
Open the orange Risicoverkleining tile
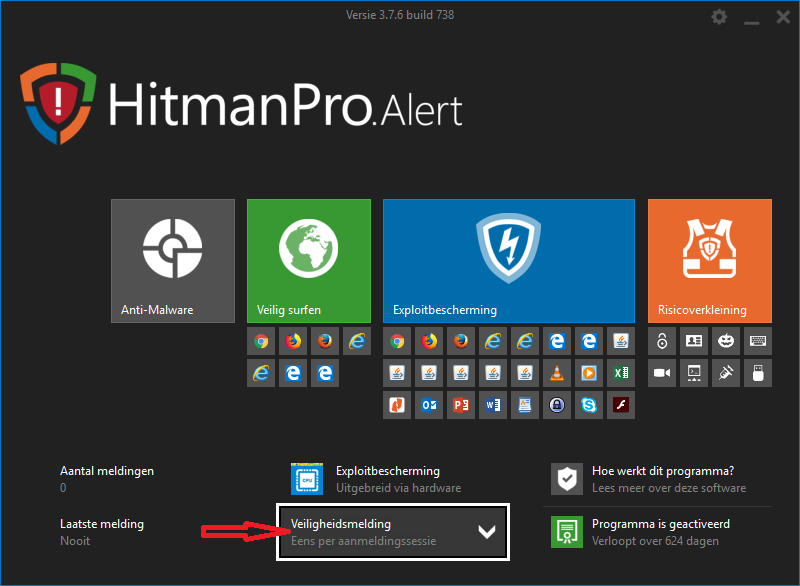tap(710, 261)
